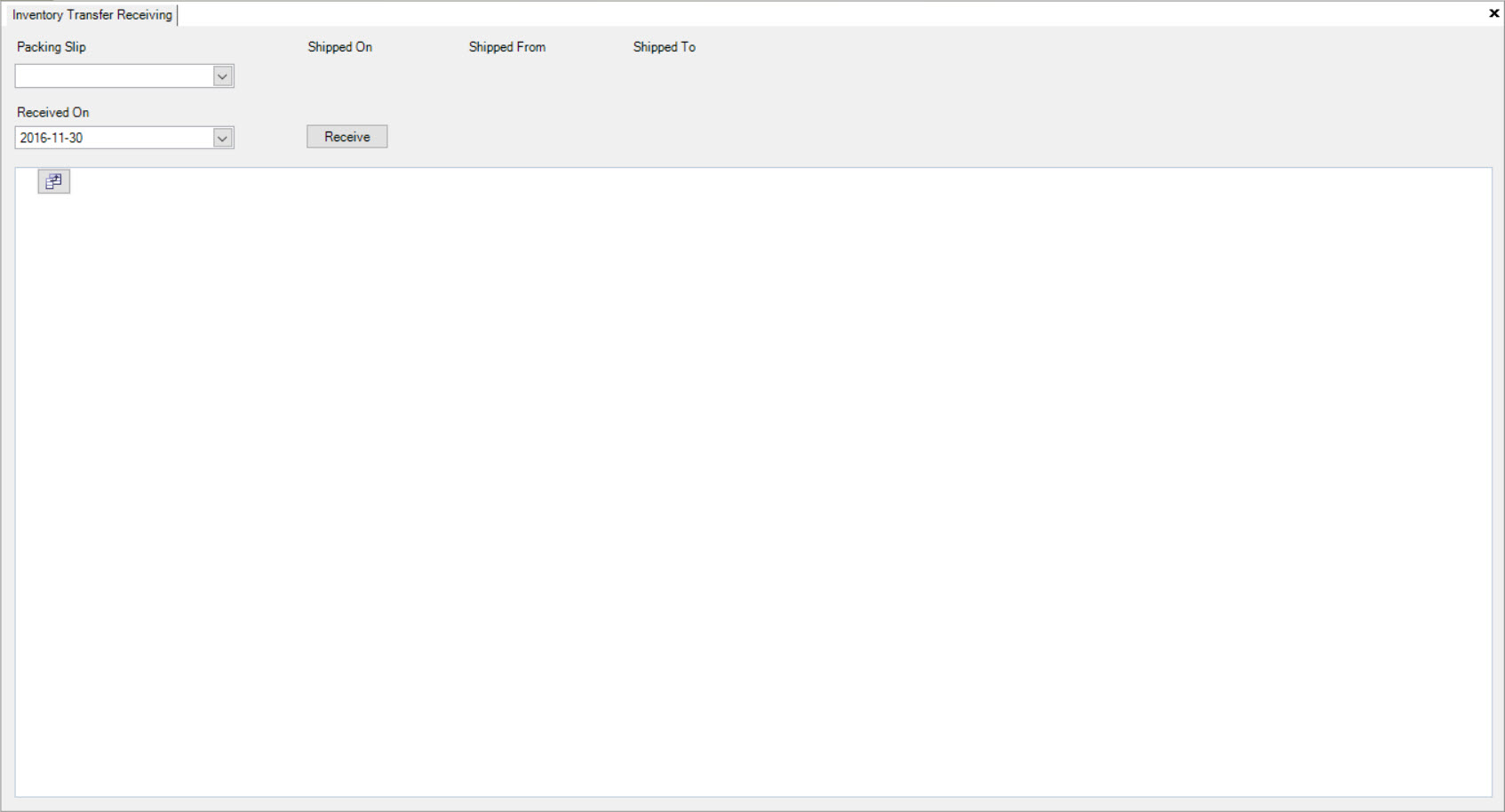Click the Packing Slip label
1505x812 pixels.
pos(52,47)
